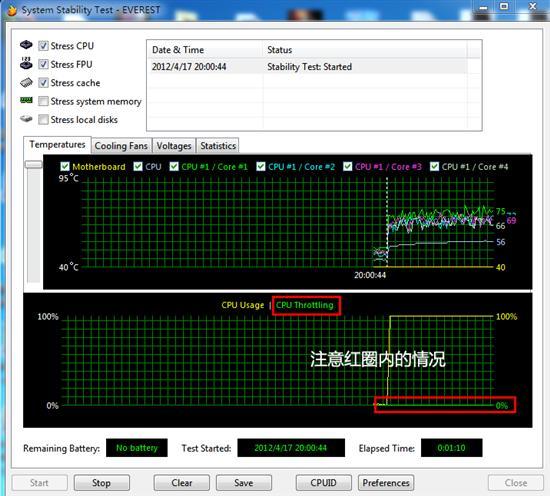Toggle CPU #1 / Core #3 graph checkbox

(x=348, y=166)
